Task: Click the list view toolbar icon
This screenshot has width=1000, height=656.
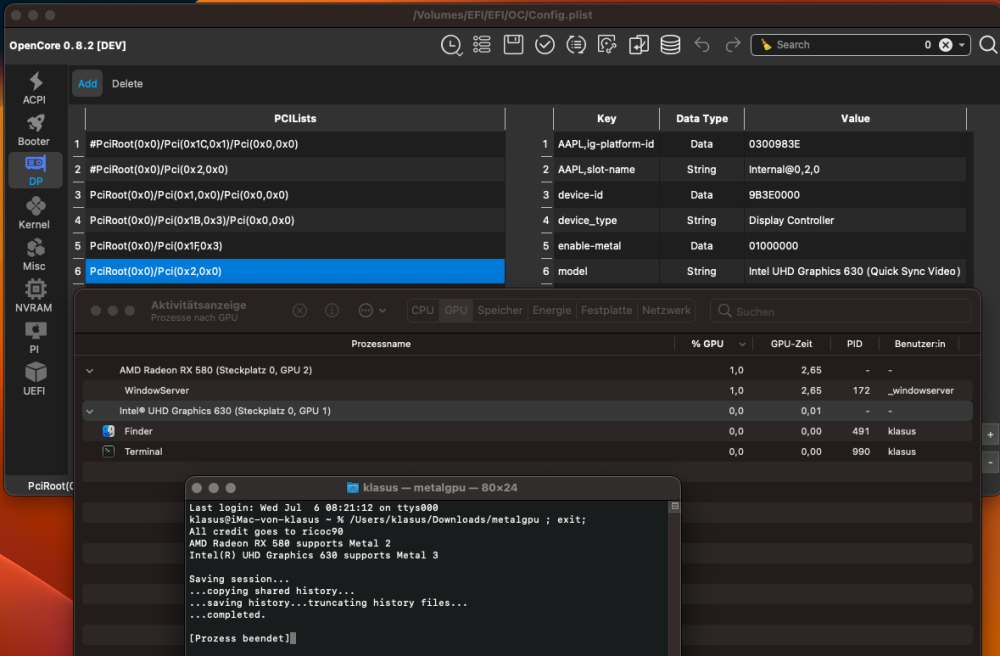Action: [x=482, y=45]
